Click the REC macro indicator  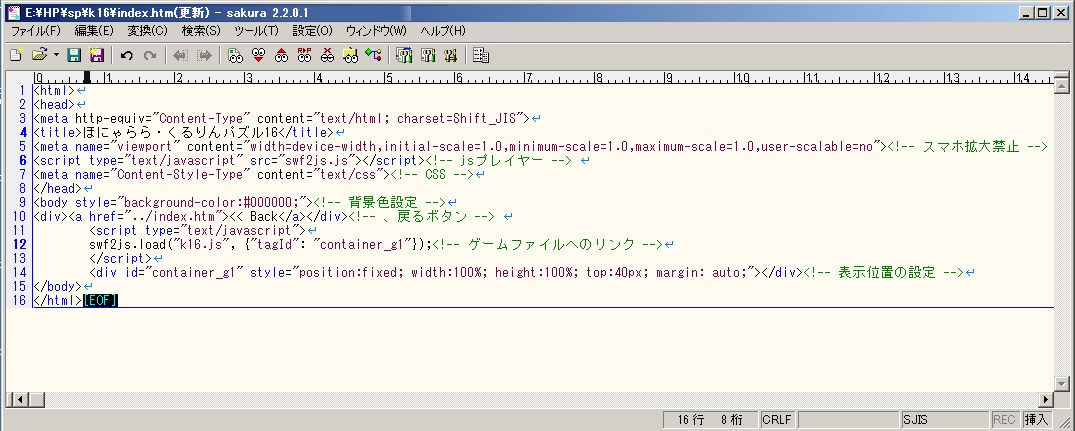(x=1005, y=419)
